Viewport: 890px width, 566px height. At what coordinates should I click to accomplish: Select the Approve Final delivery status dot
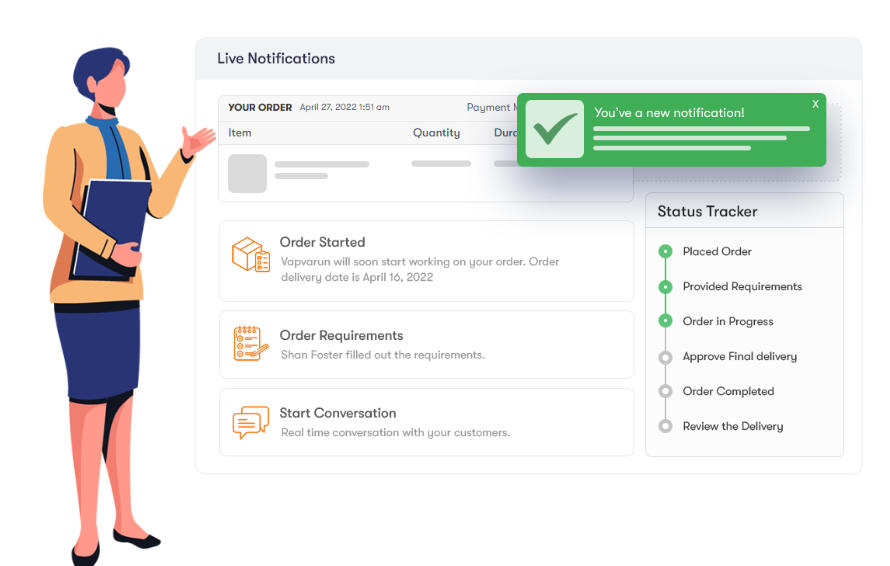click(665, 357)
